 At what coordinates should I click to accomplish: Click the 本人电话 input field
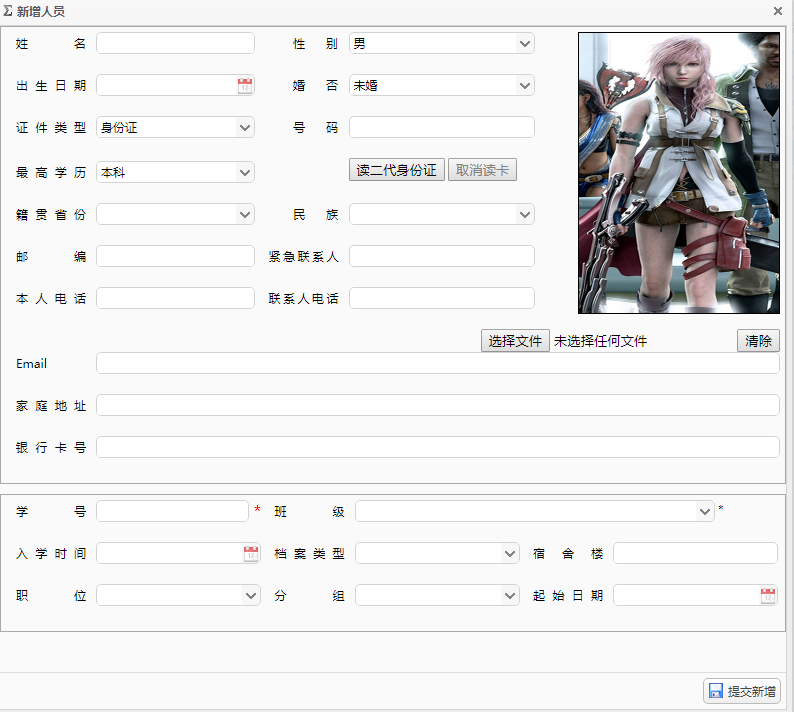175,299
